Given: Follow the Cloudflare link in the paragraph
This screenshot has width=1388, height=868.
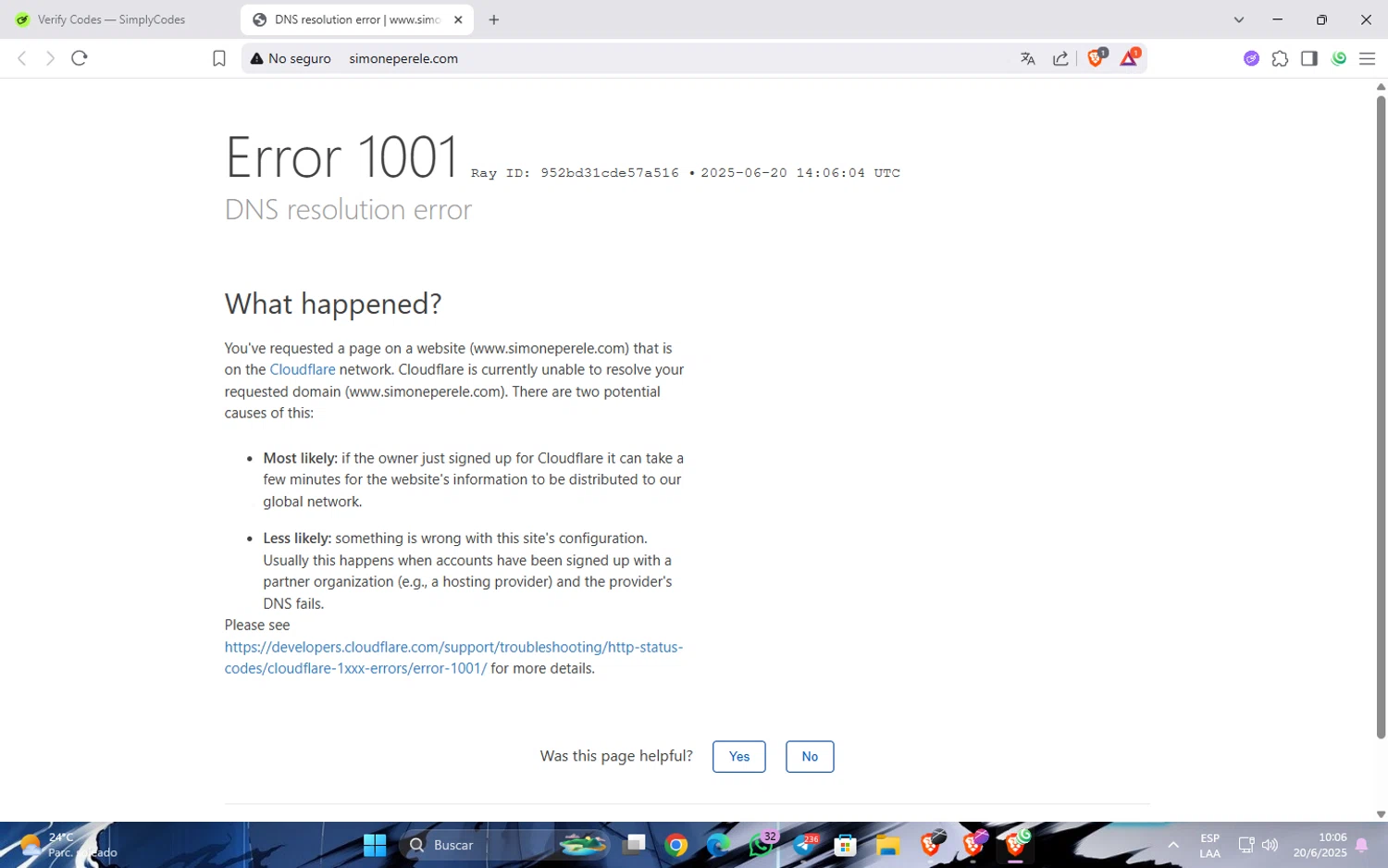Looking at the screenshot, I should click(303, 369).
